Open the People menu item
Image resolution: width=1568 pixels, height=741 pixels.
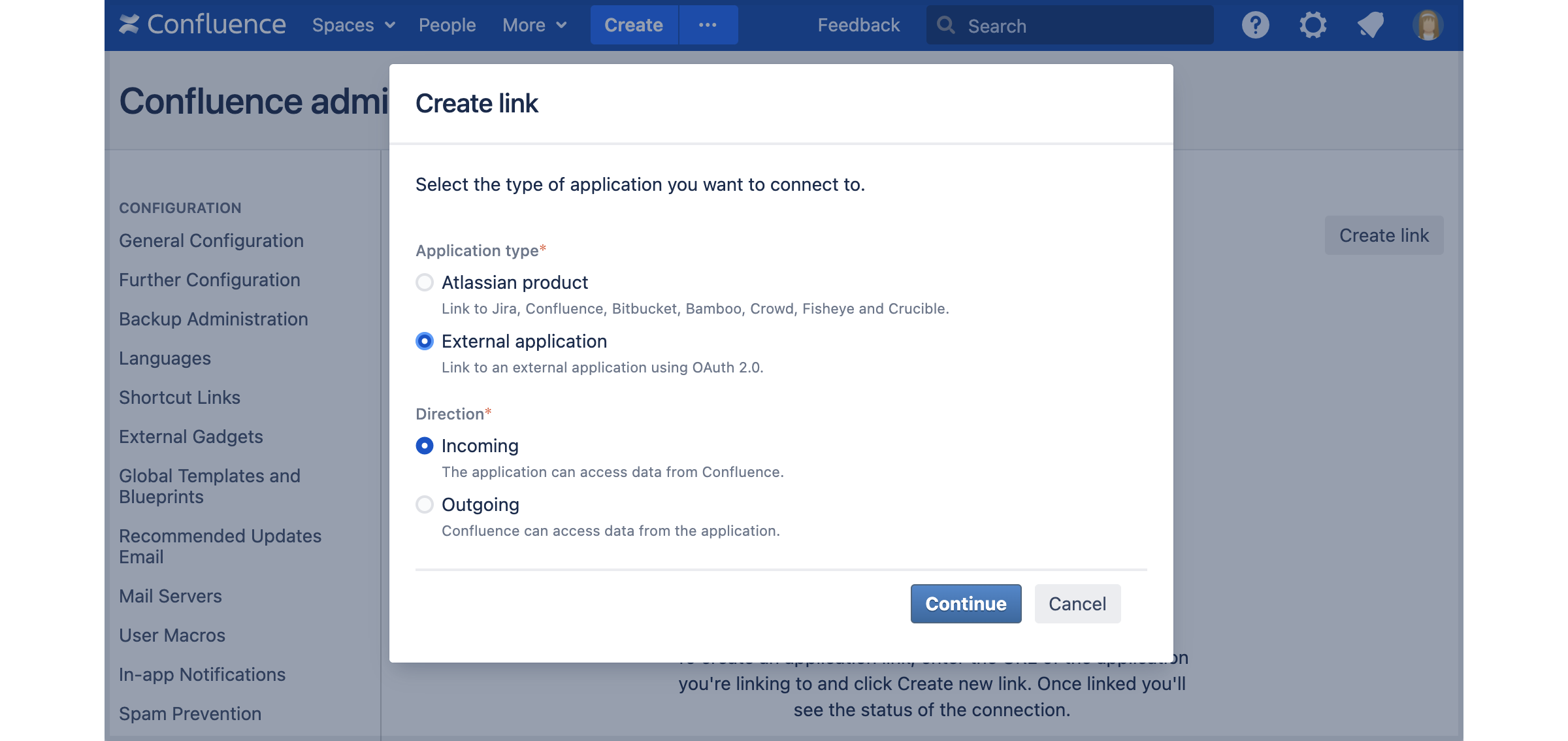pyautogui.click(x=447, y=25)
